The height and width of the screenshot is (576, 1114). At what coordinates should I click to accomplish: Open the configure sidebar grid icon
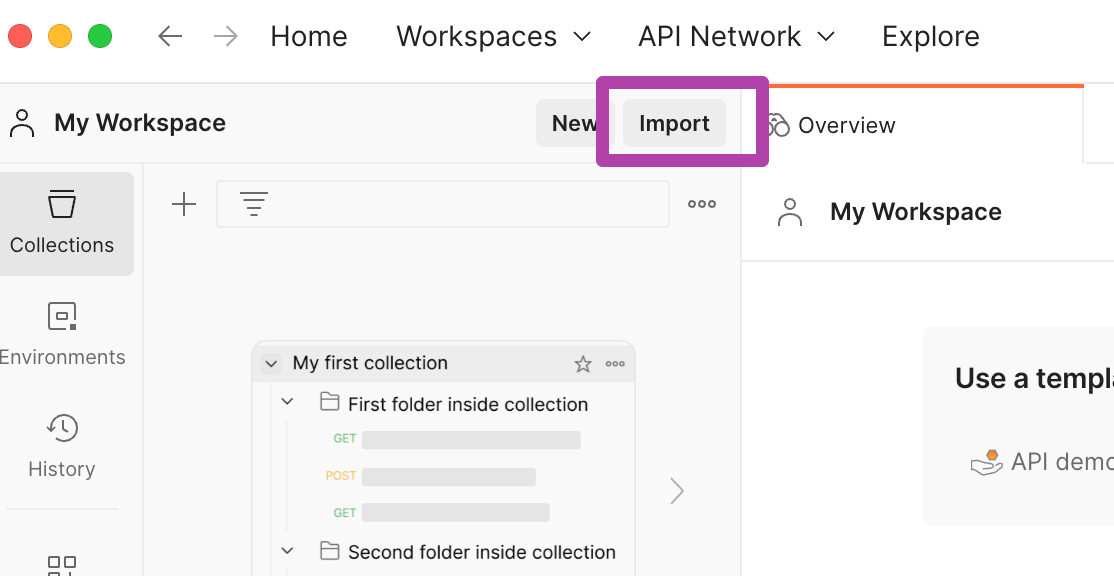(62, 566)
